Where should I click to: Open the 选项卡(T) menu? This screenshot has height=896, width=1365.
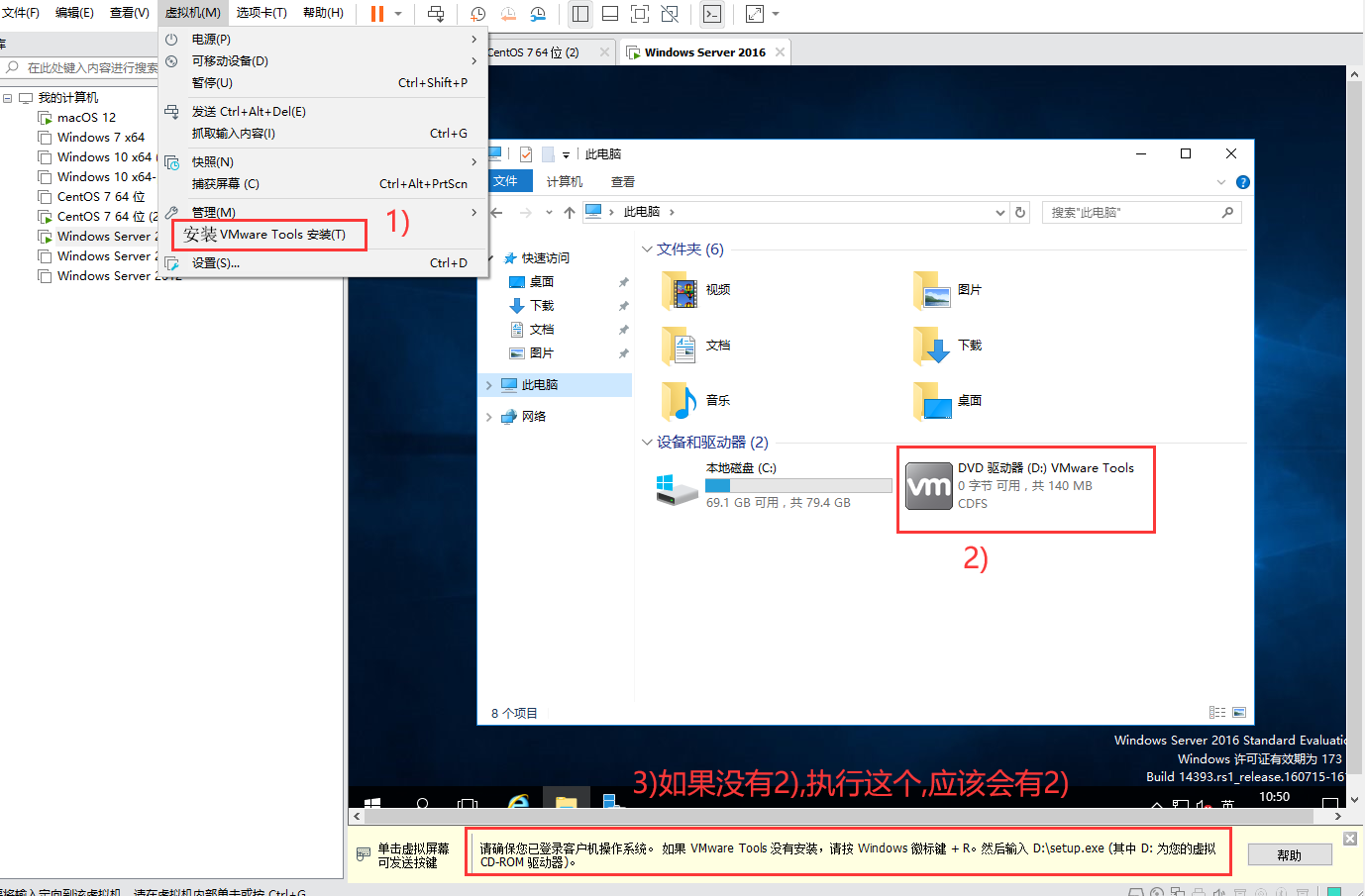pyautogui.click(x=262, y=13)
